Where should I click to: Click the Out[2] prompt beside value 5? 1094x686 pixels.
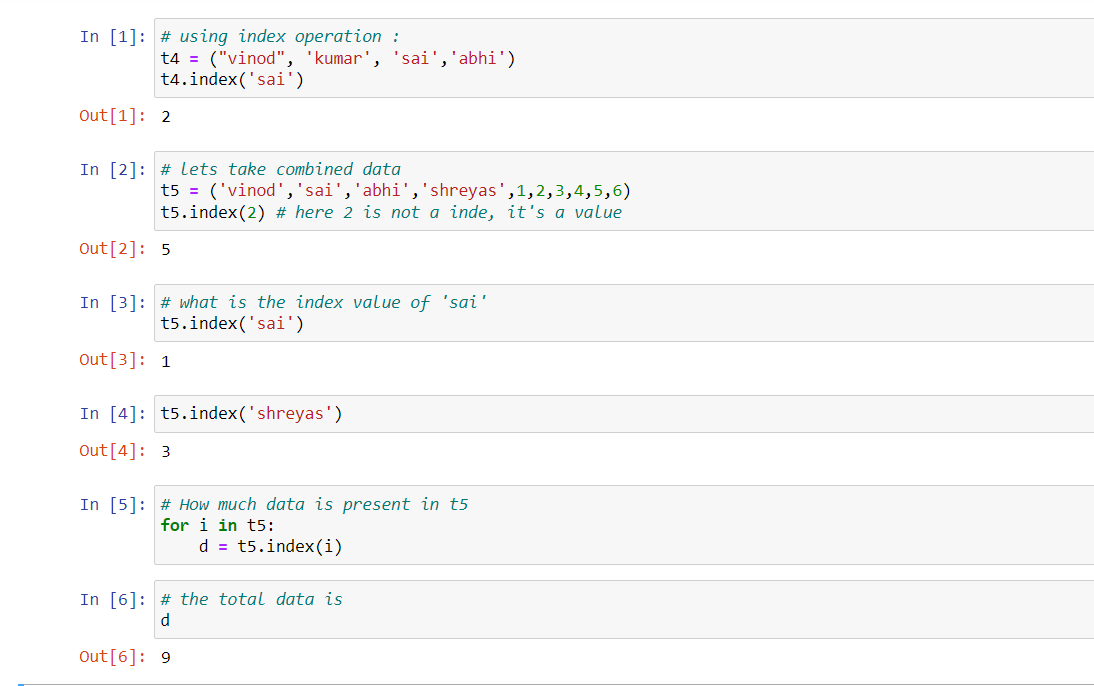pos(112,249)
